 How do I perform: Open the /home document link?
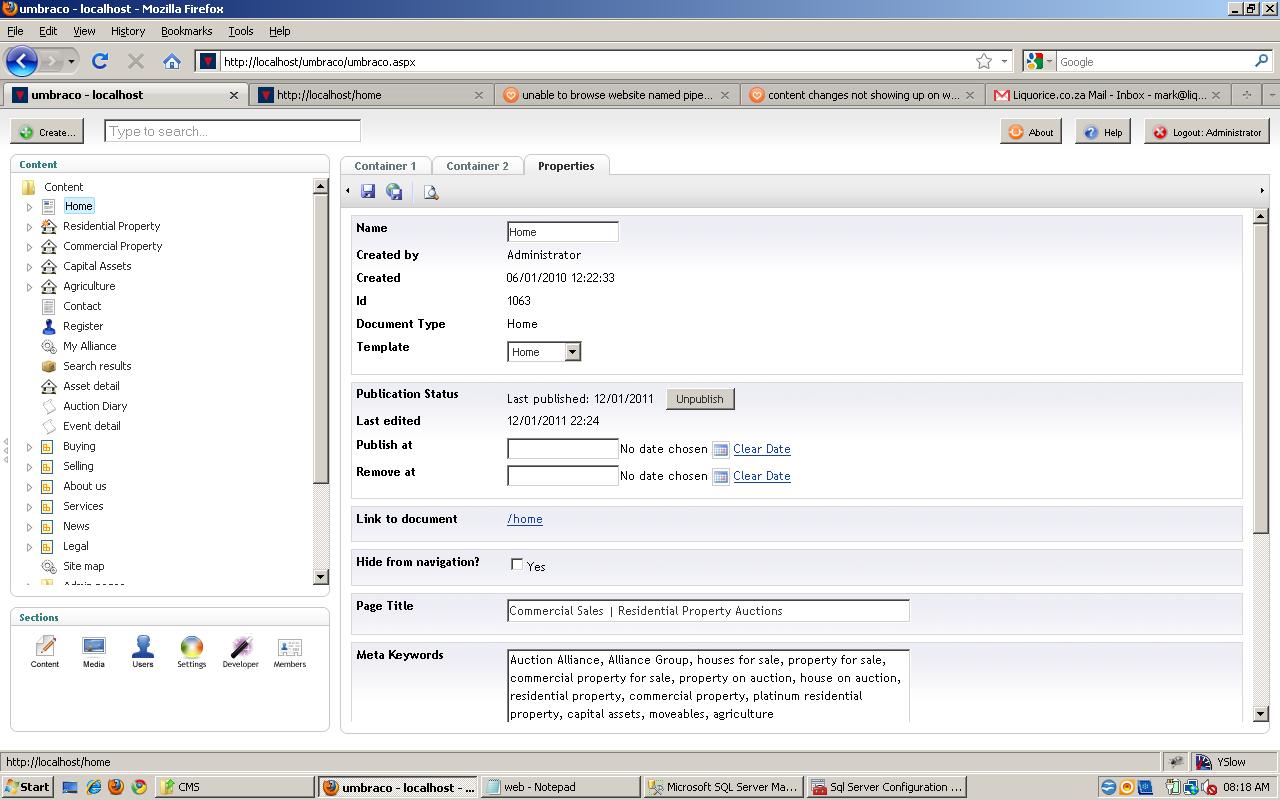525,519
